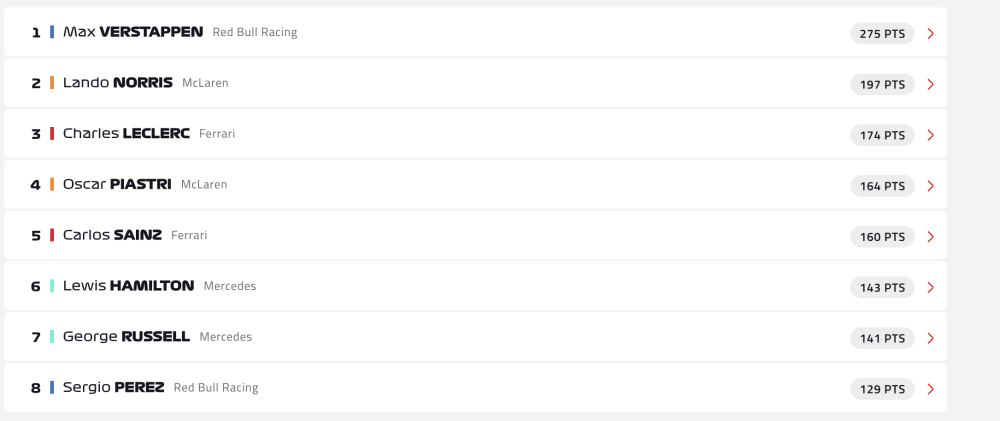Click Red Bull Racing label beside Perez
Viewport: 1000px width, 421px height.
pos(216,388)
